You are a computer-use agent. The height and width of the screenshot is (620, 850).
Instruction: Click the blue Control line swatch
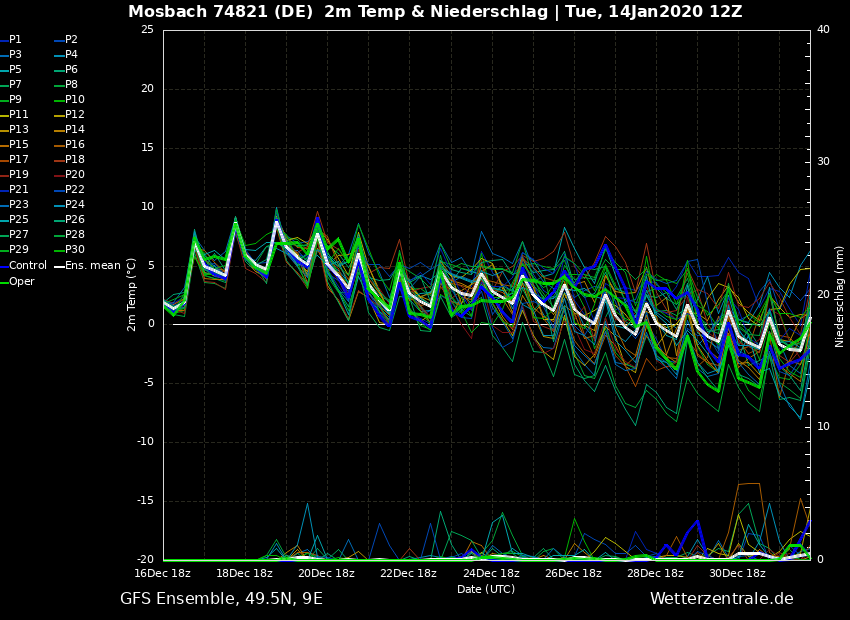pos(4,266)
